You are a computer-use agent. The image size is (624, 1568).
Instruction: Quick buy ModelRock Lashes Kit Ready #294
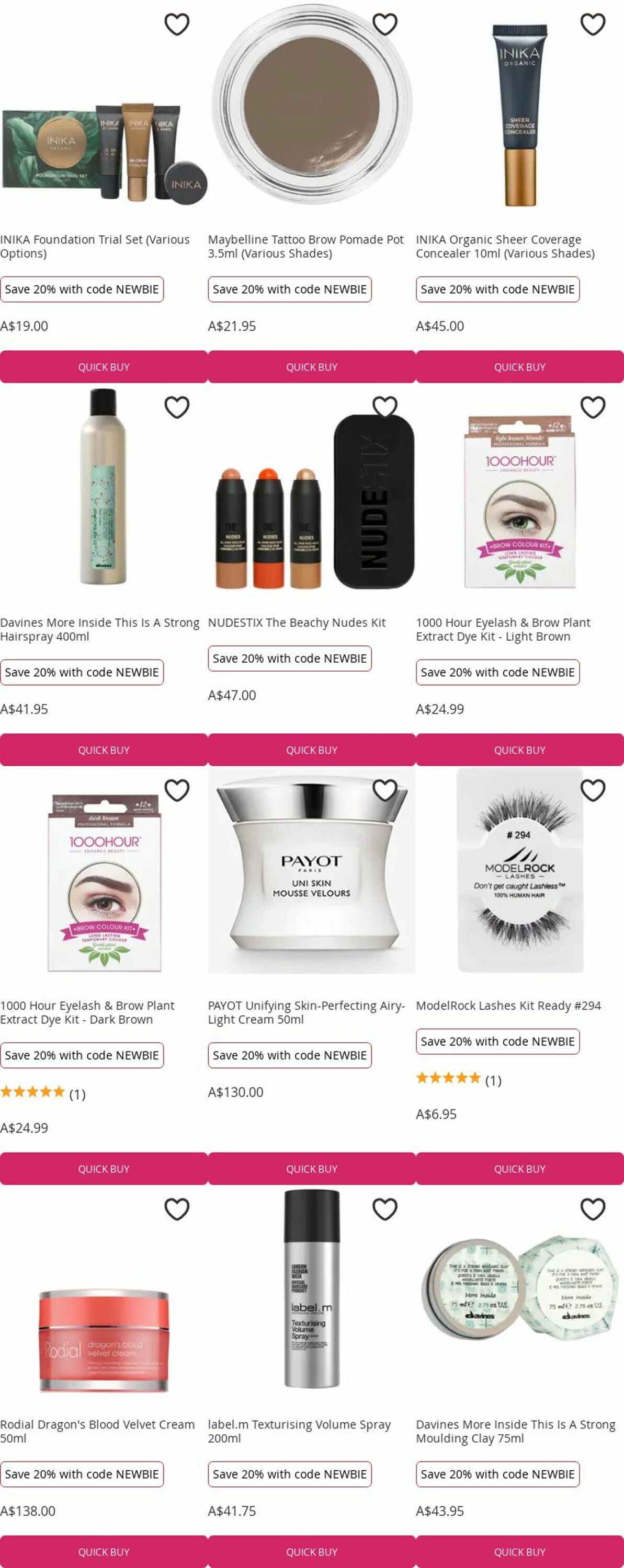tap(520, 1169)
